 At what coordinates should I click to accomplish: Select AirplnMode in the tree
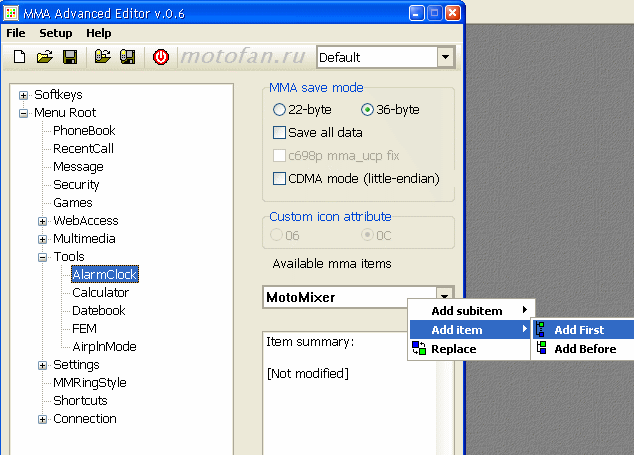tap(104, 347)
